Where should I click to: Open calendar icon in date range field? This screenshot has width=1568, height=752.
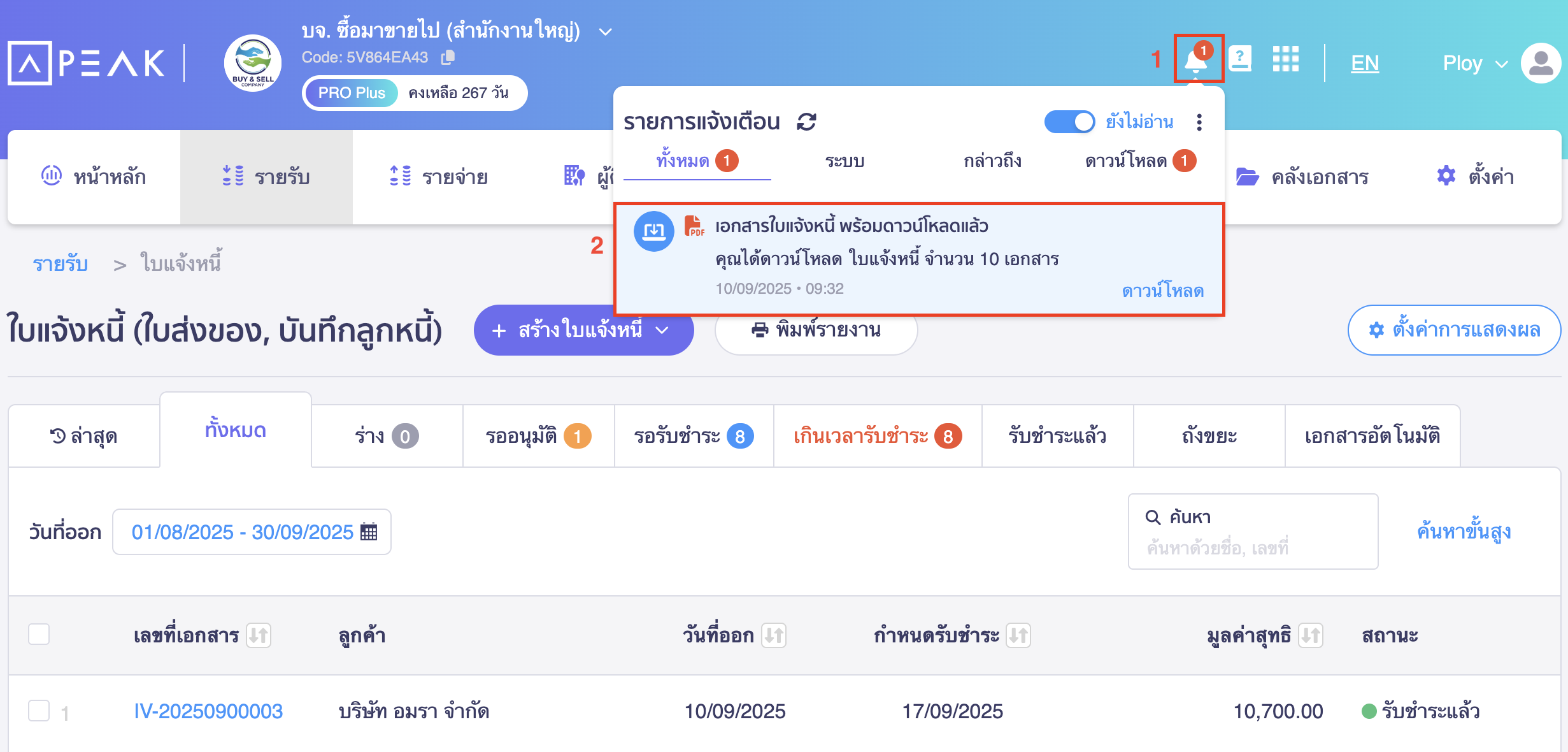tap(369, 531)
